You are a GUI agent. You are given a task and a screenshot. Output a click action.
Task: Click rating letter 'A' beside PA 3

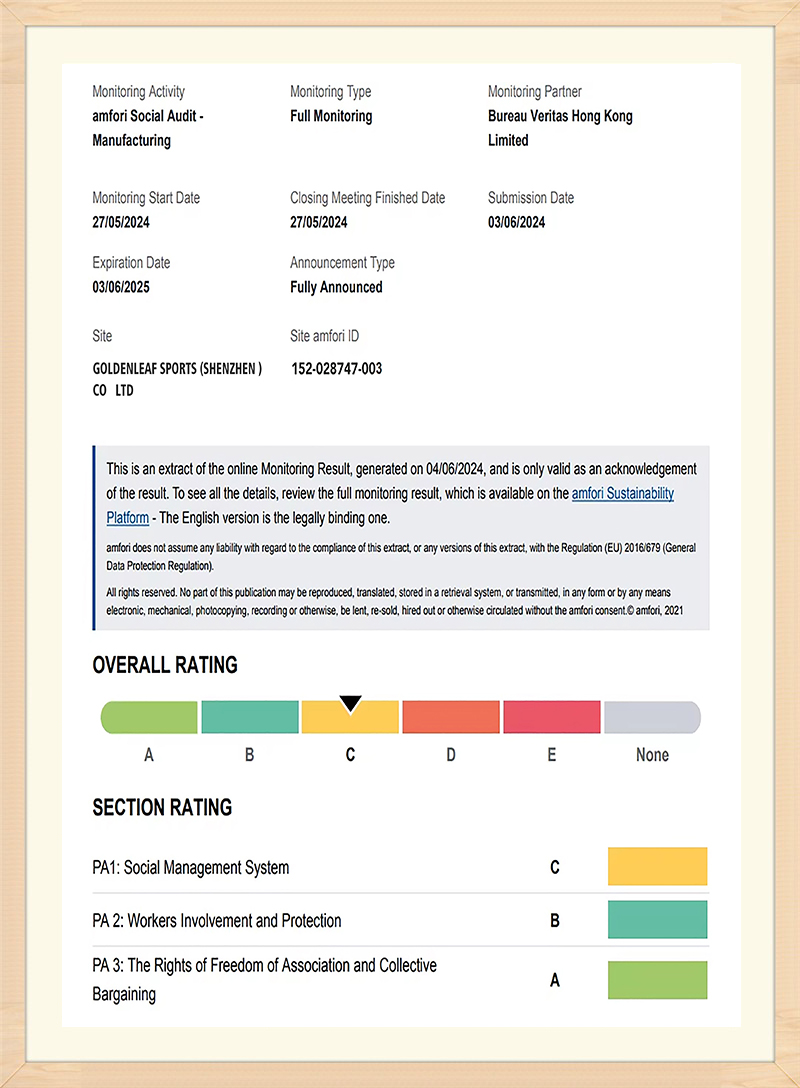[554, 980]
